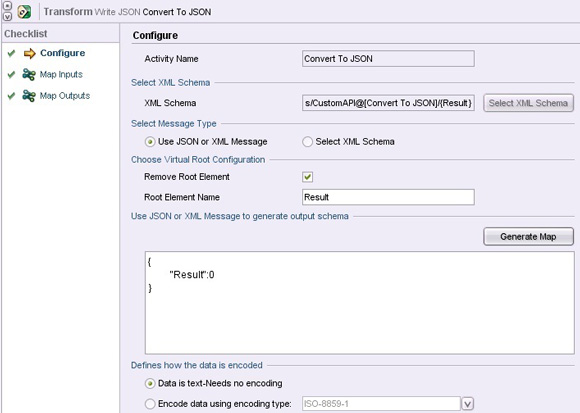580x413 pixels.
Task: Click the Generate Map button
Action: [x=528, y=237]
